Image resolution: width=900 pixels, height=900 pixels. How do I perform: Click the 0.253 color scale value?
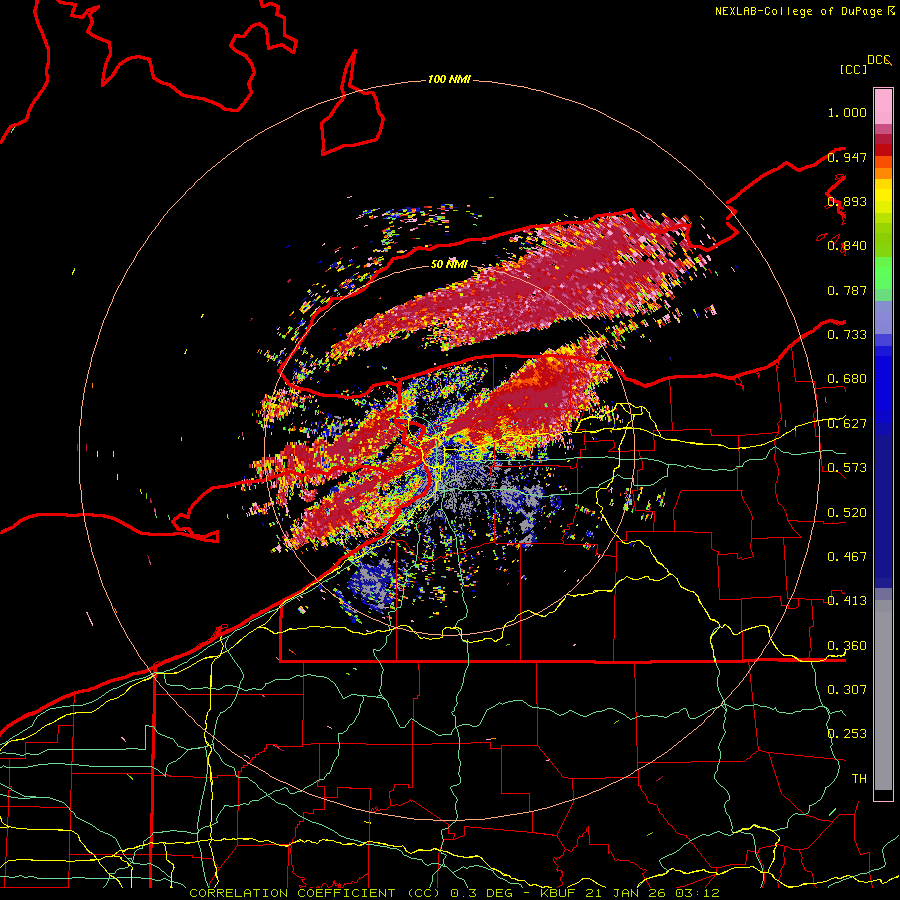847,734
